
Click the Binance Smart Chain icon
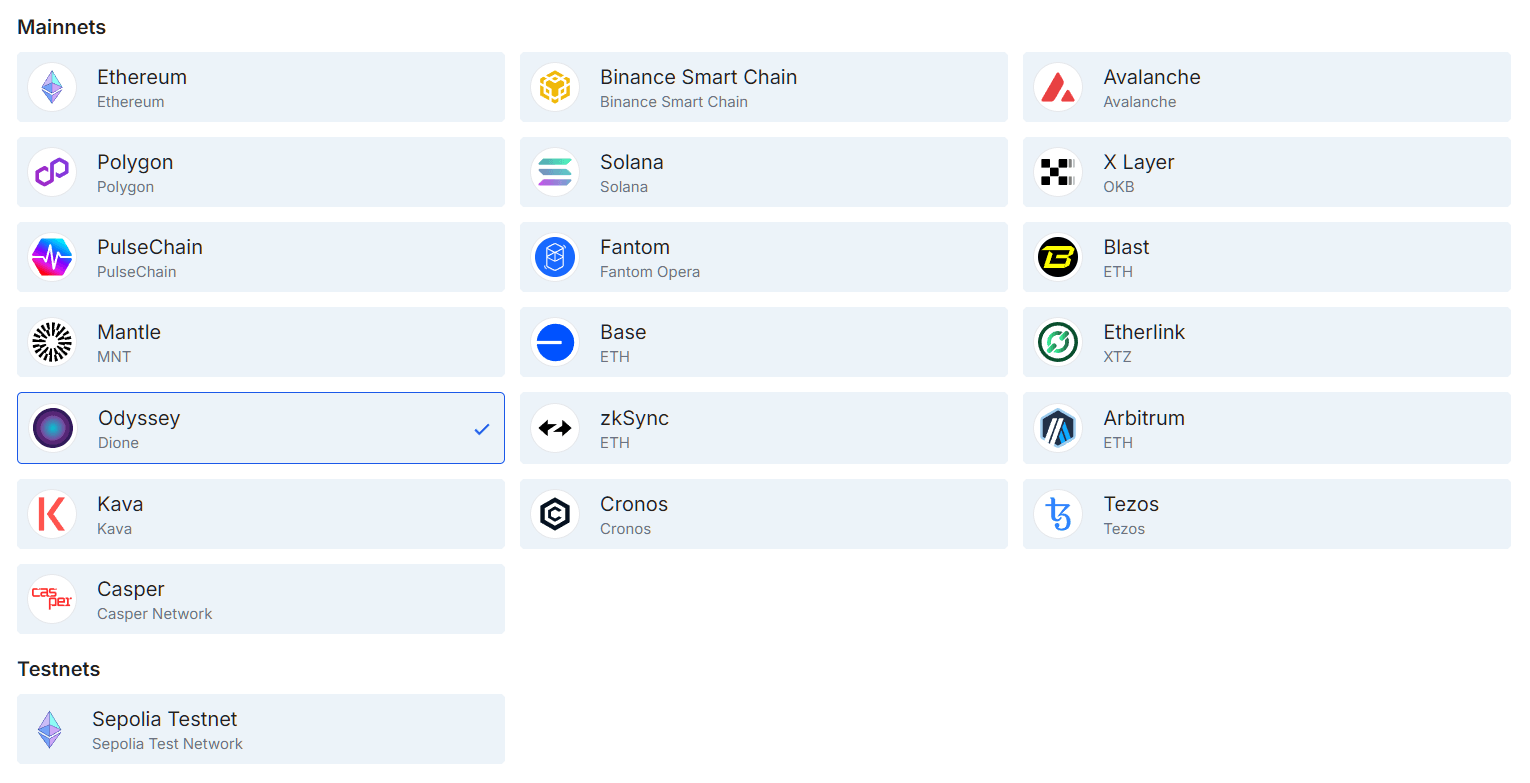[555, 87]
